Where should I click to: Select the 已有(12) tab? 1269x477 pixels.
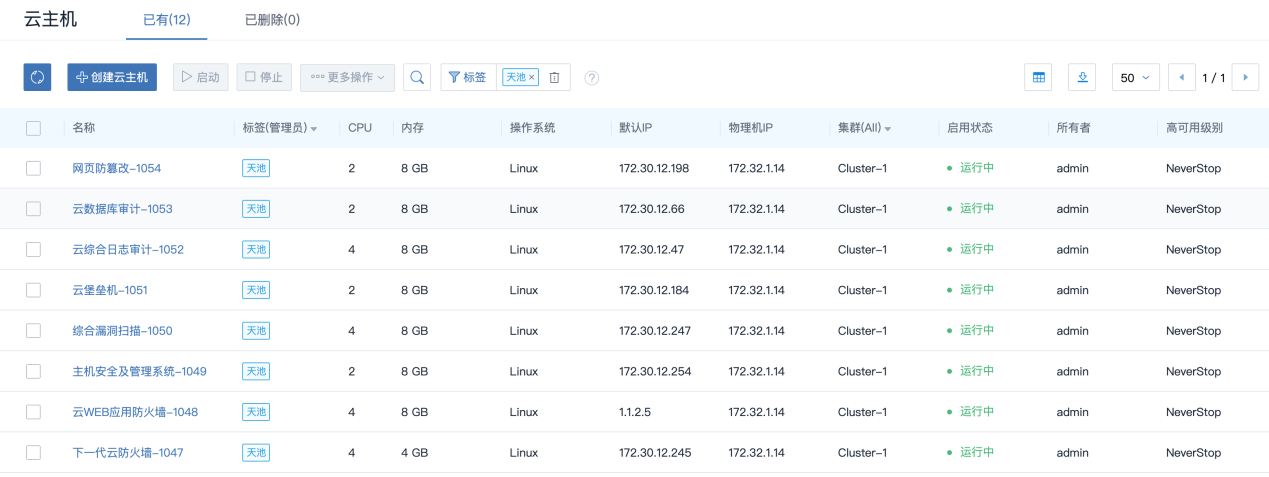(167, 20)
